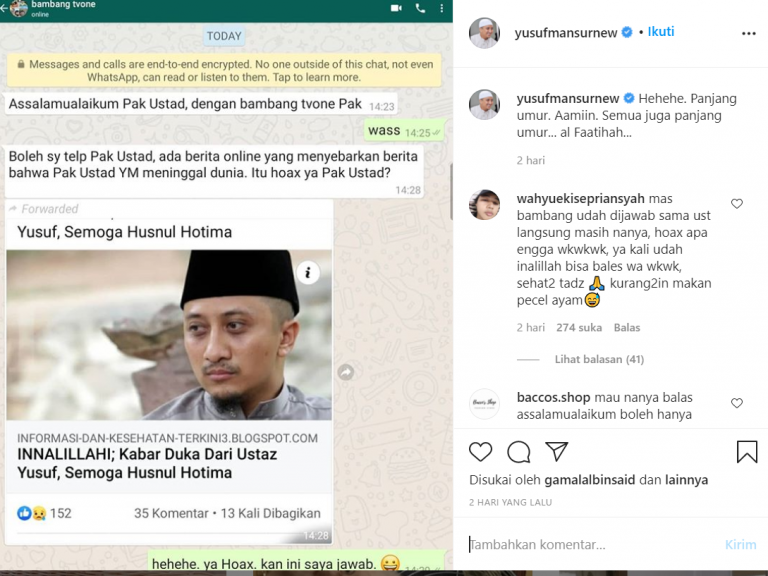The image size is (768, 576).
Task: Follow the account with Ikuti
Action: 661,32
